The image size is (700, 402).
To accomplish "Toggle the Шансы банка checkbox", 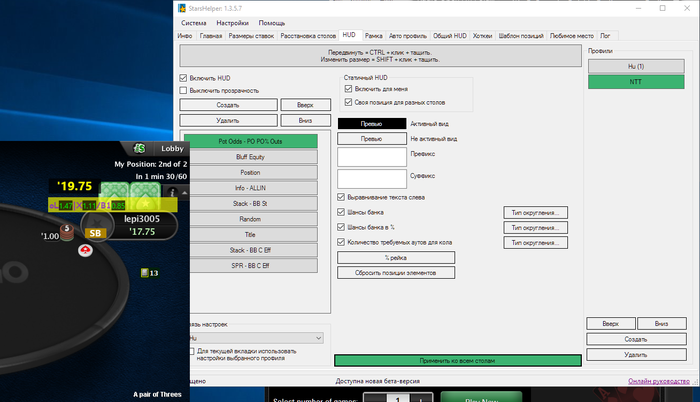I will 341,212.
